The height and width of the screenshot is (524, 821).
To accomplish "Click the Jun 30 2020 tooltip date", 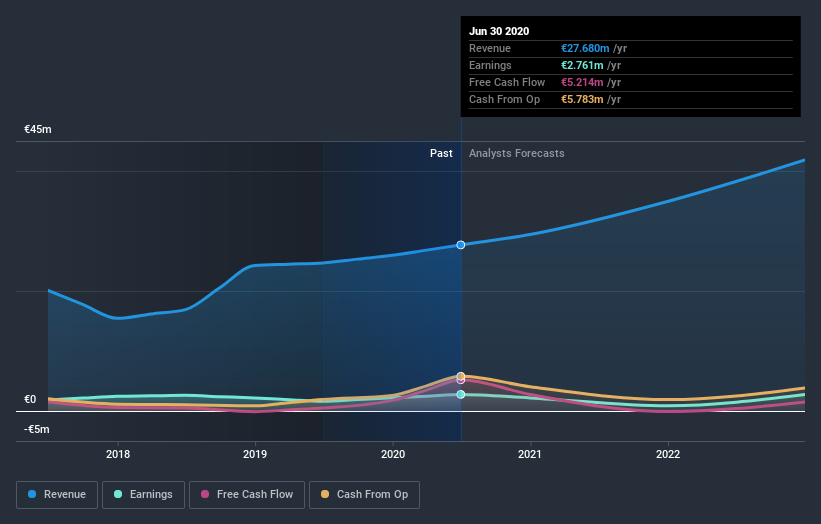I will [x=499, y=31].
